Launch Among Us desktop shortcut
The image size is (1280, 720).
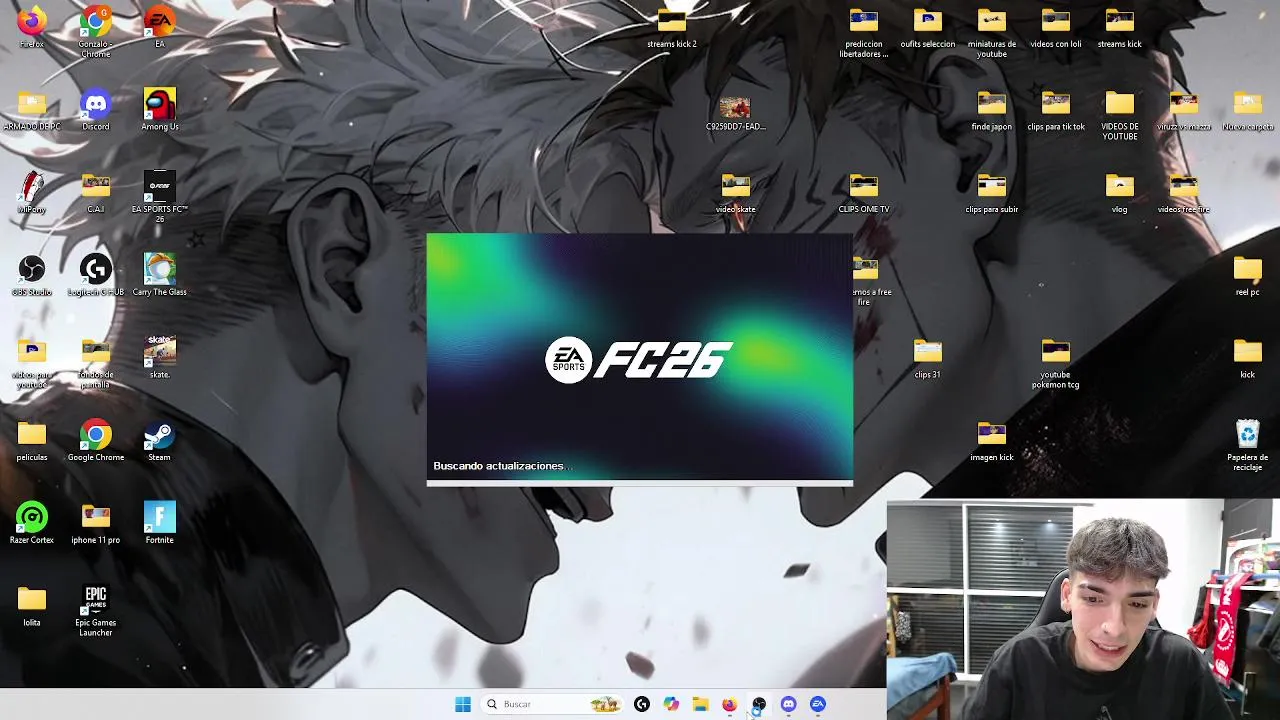coord(160,110)
